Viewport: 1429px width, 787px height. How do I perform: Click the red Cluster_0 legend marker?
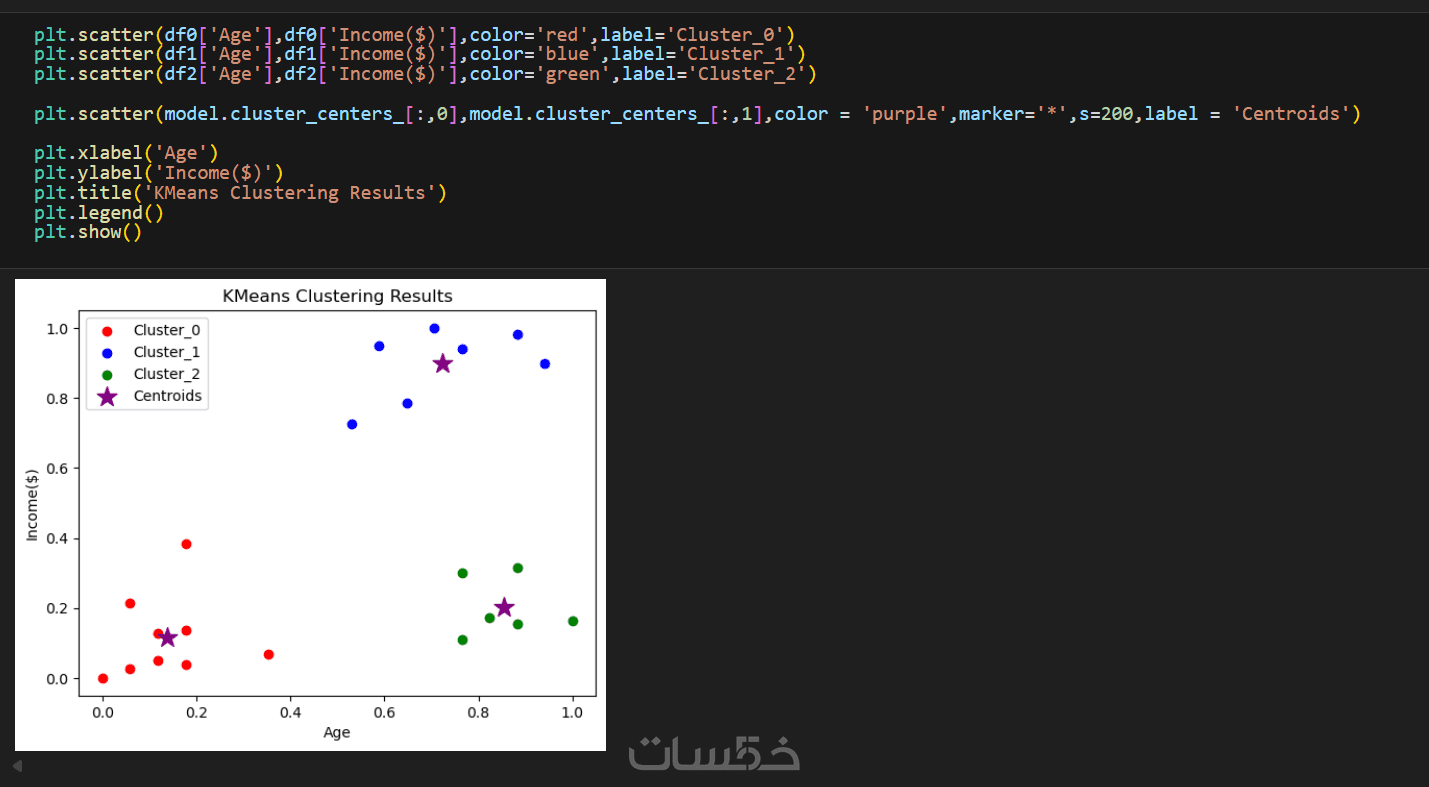pos(107,330)
